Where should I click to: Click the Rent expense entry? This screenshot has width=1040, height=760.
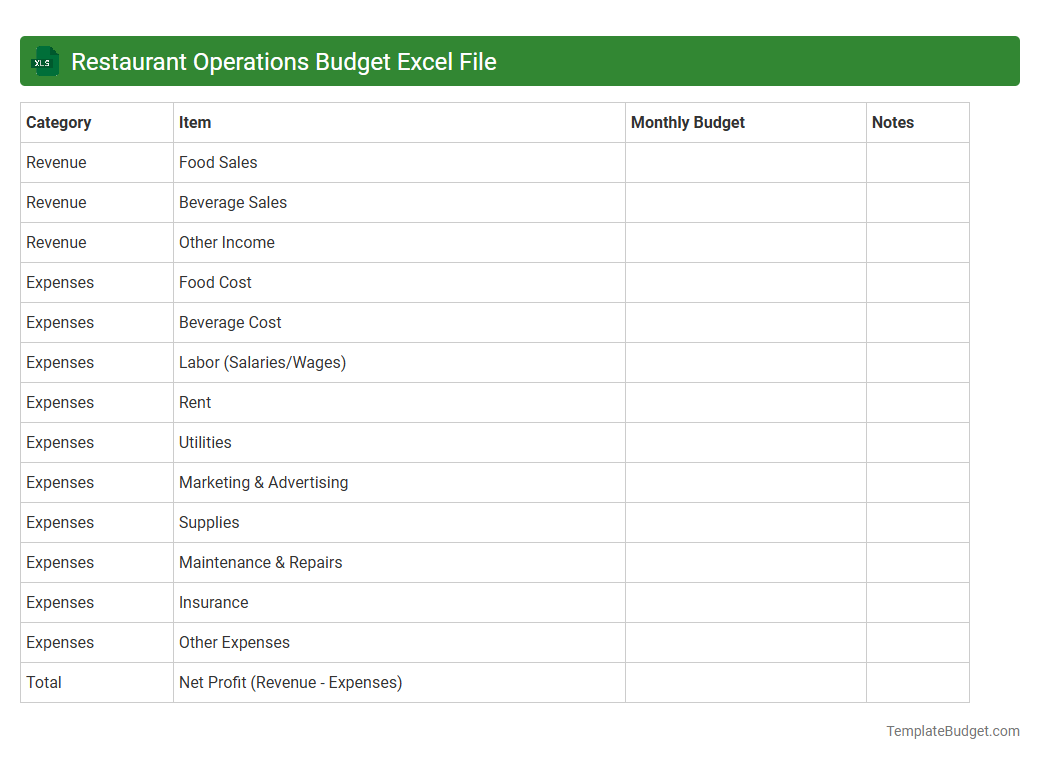pyautogui.click(x=195, y=402)
